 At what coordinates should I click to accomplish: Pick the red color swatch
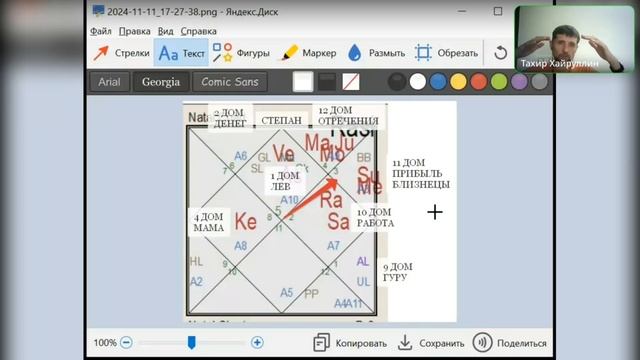tap(479, 82)
